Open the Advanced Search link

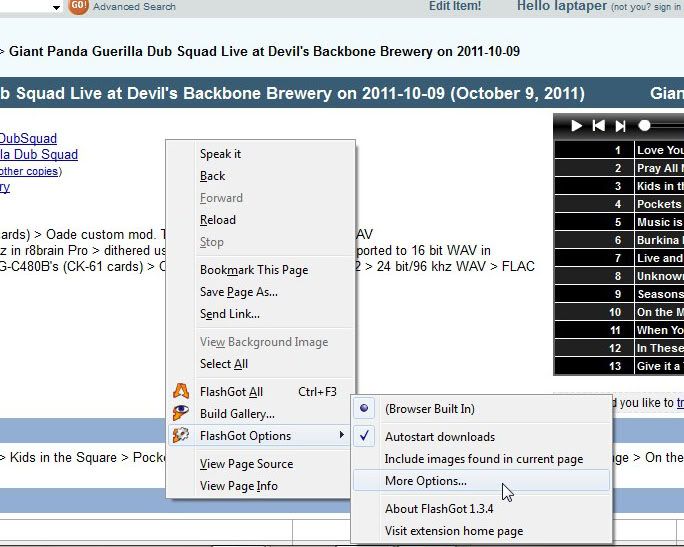pyautogui.click(x=134, y=7)
